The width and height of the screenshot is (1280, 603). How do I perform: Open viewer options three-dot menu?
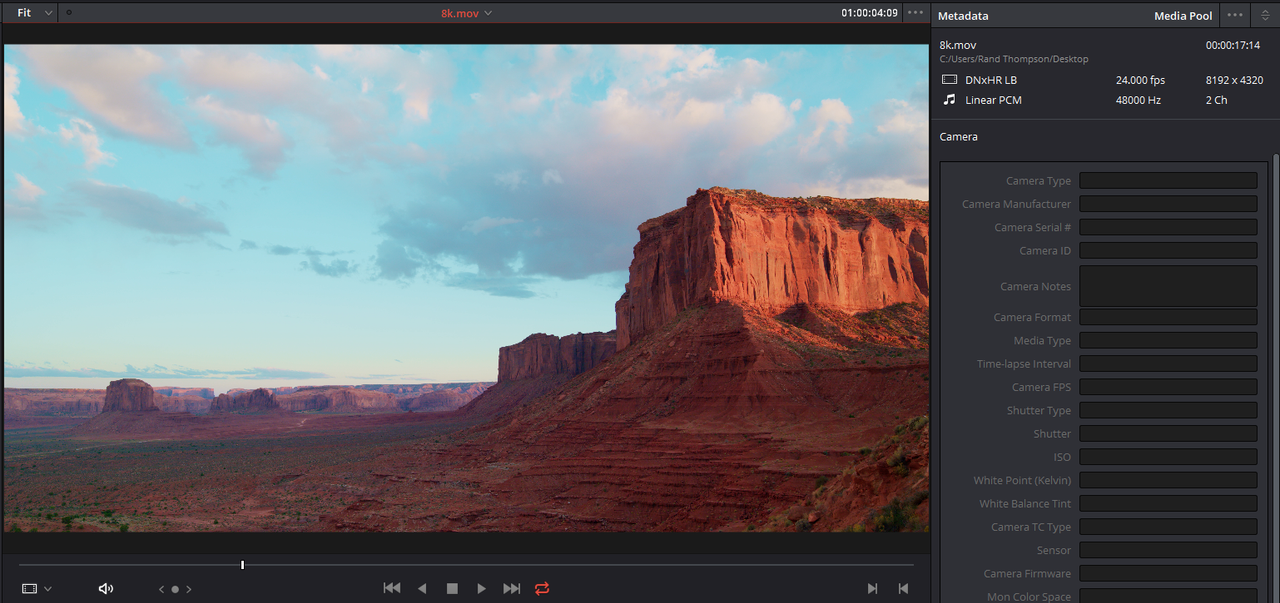(x=915, y=13)
